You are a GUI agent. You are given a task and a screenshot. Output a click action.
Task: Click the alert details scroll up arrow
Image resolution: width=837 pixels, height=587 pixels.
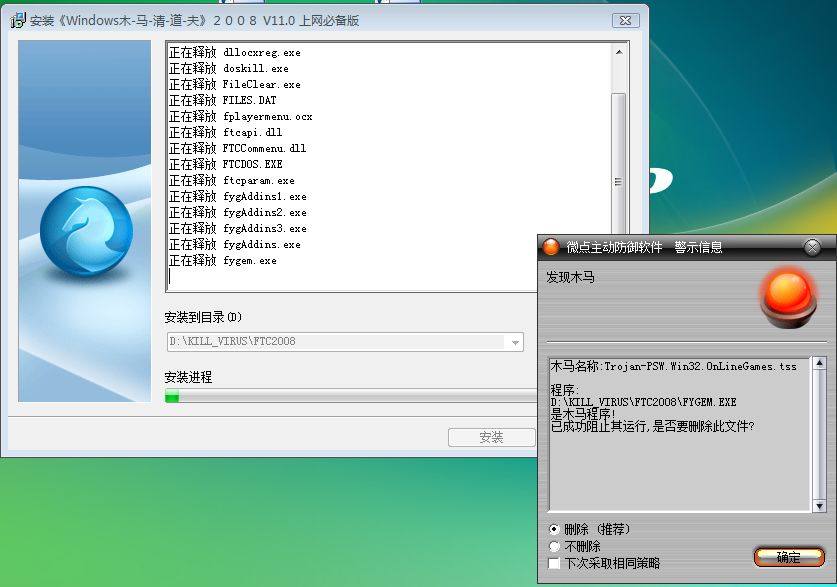click(x=819, y=363)
